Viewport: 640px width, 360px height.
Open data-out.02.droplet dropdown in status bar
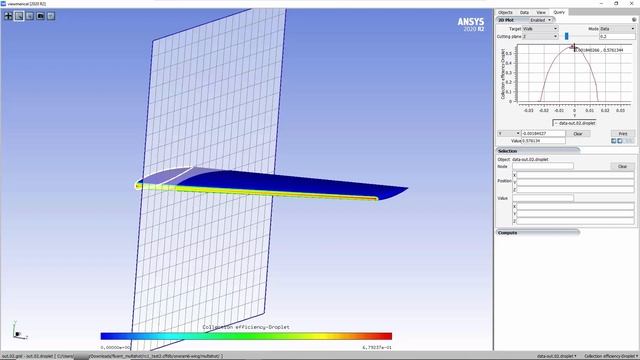[557, 356]
